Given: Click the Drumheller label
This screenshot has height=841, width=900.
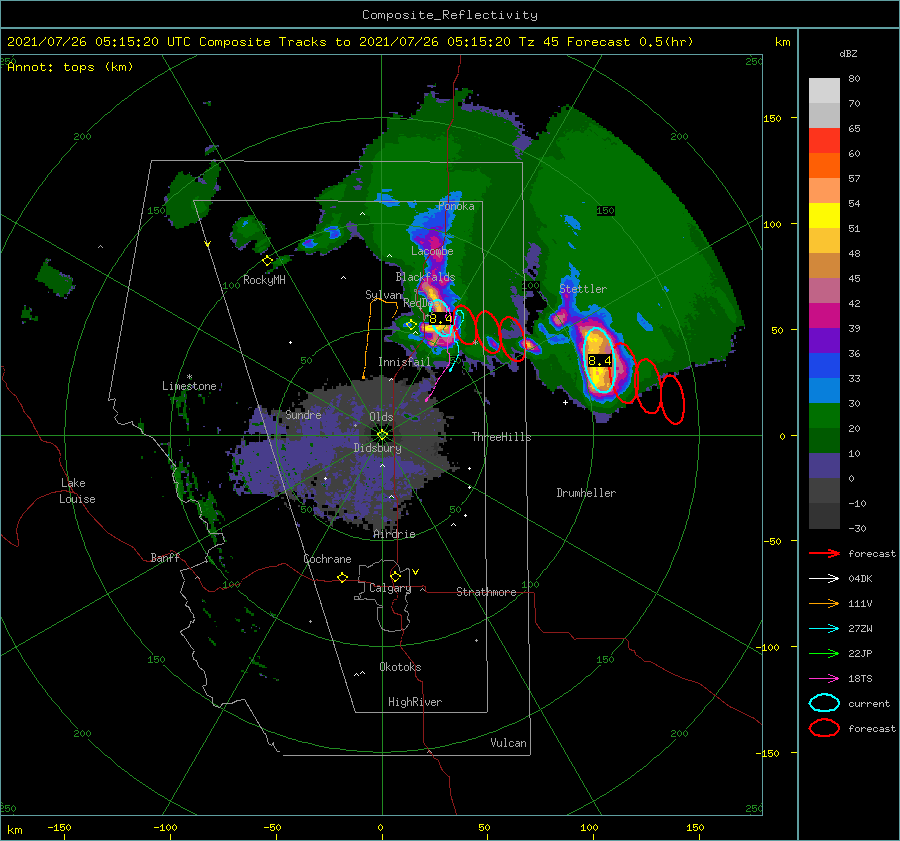Looking at the screenshot, I should click(586, 493).
